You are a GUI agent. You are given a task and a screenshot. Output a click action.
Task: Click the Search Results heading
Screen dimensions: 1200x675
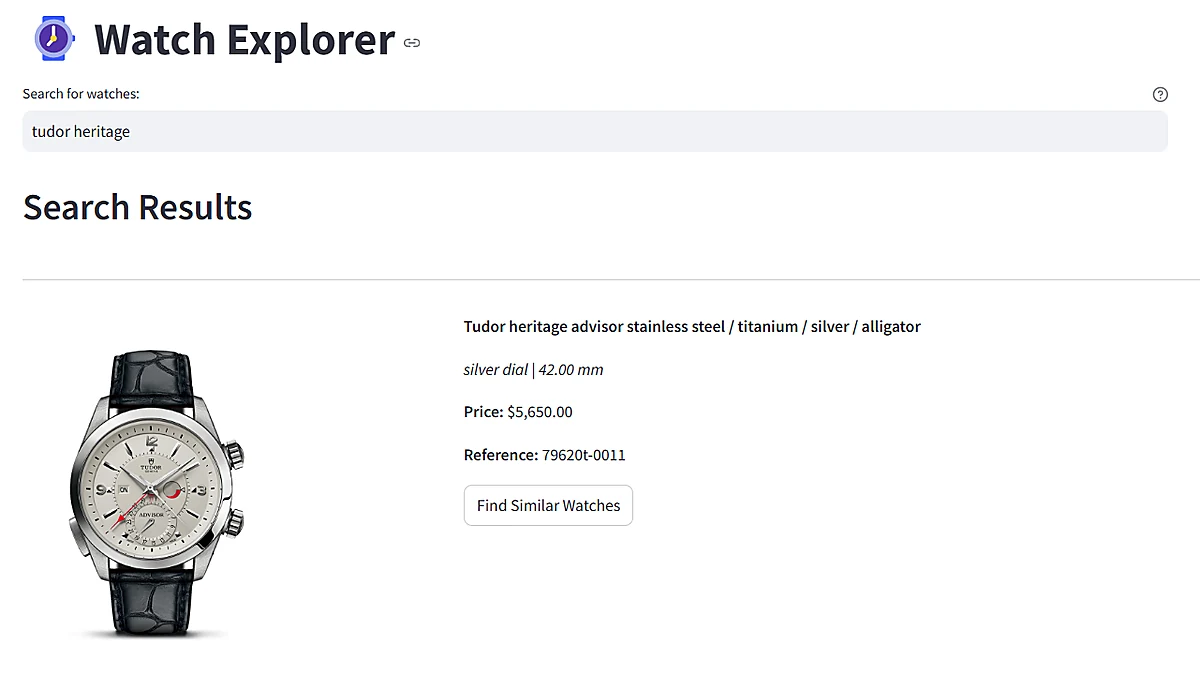point(137,207)
